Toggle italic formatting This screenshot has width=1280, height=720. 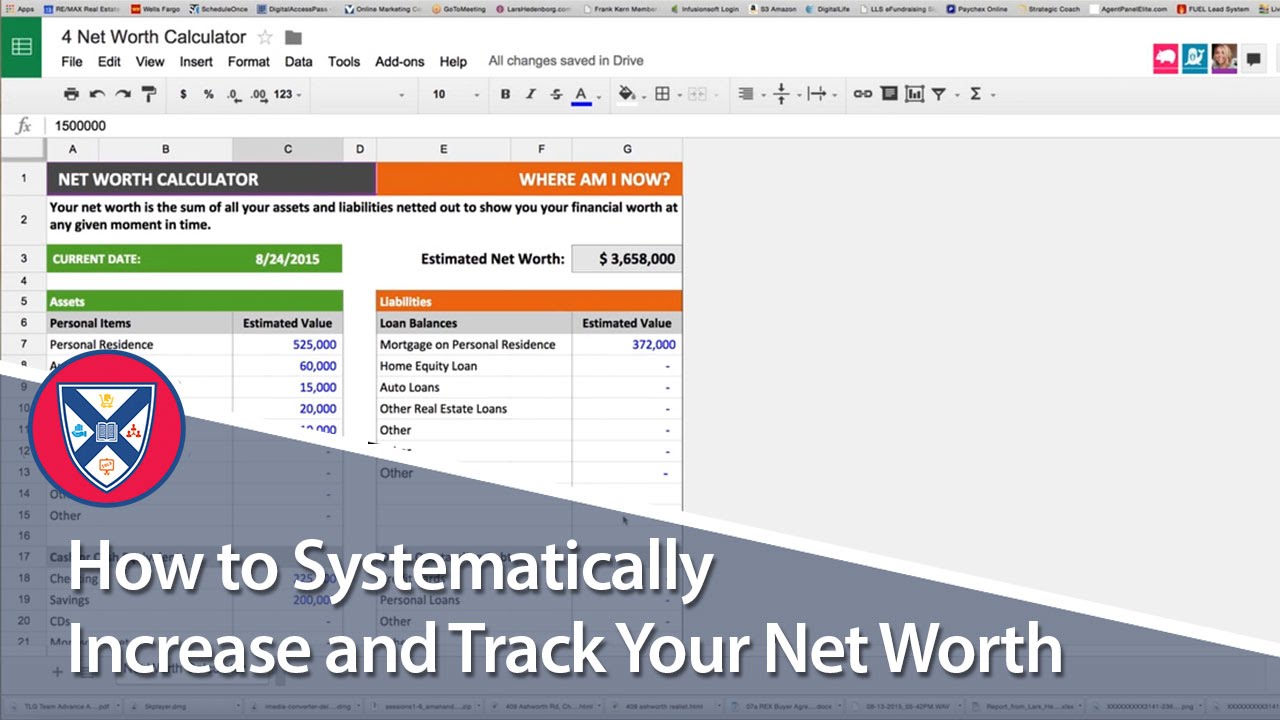[x=531, y=94]
